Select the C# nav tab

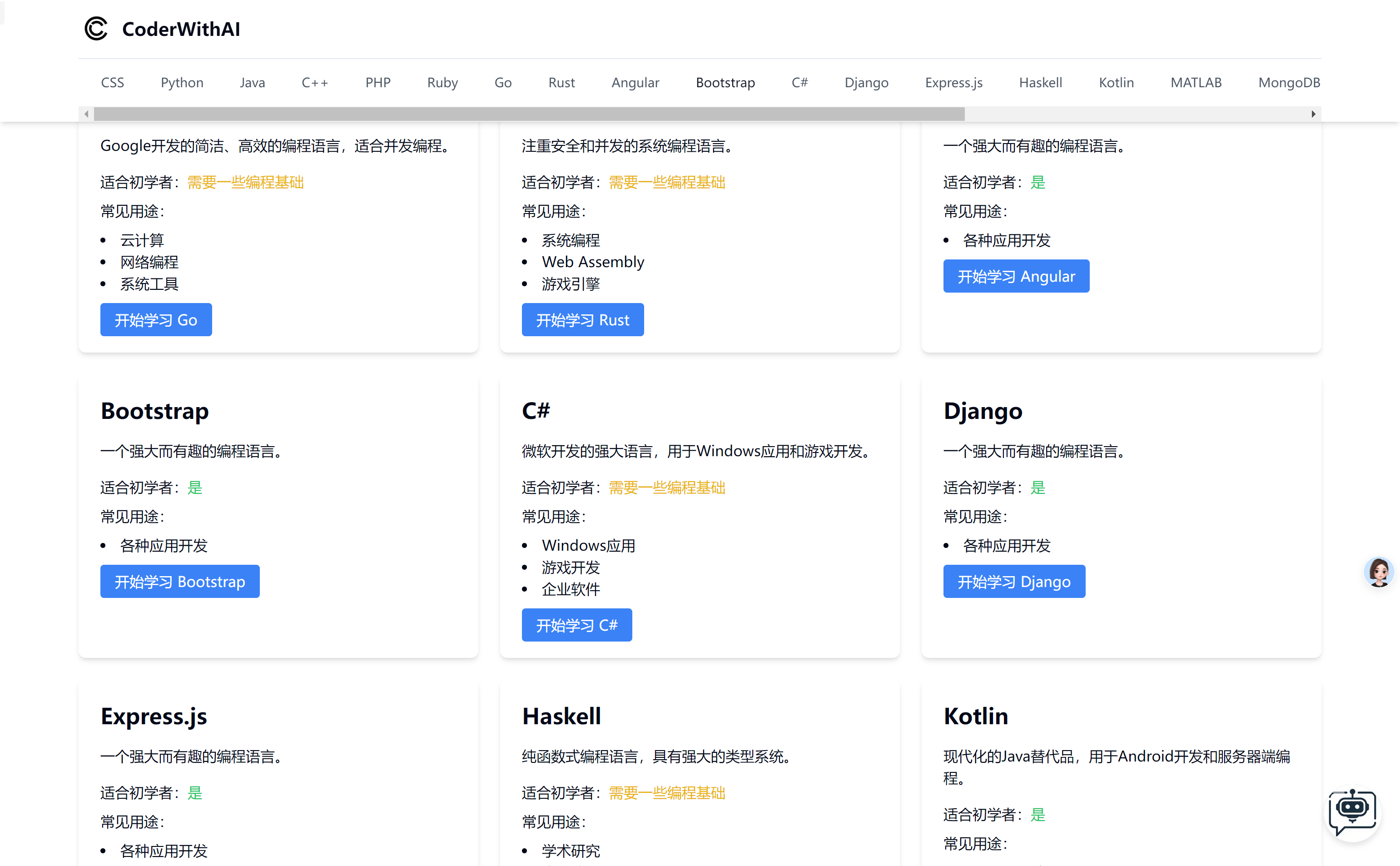(x=799, y=83)
